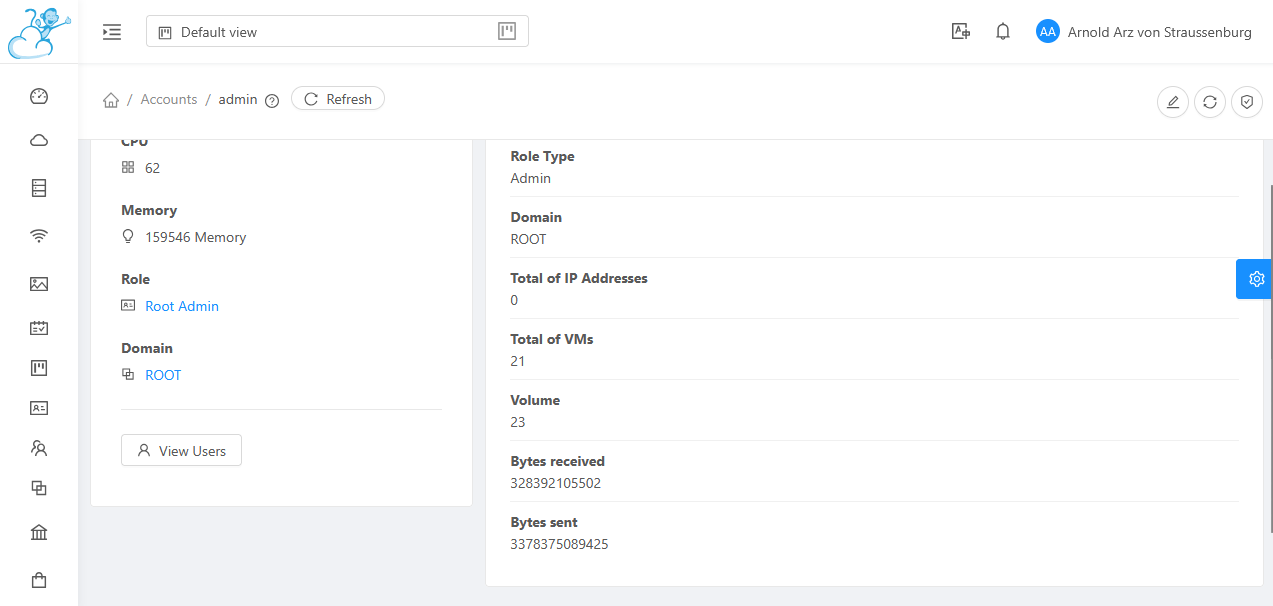Open the Offerings shopping-bag icon
This screenshot has width=1273, height=606.
[x=38, y=579]
